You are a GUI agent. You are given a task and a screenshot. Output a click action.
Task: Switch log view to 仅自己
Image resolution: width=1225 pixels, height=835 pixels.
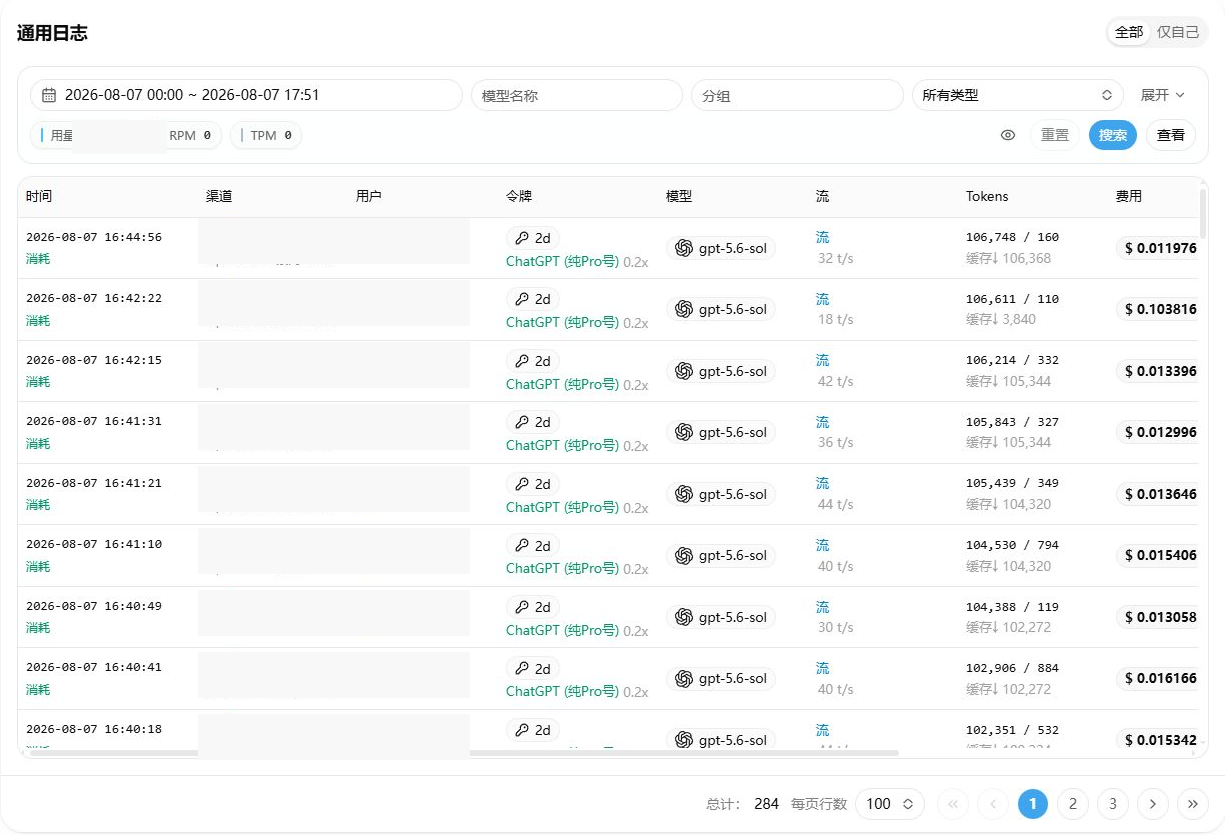[1178, 32]
